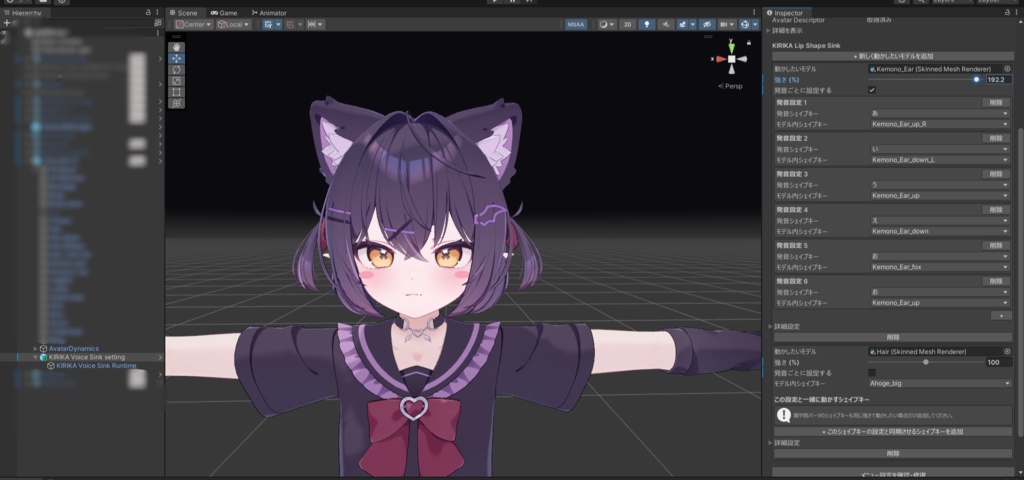Open the Kemono_Ear_fox shape key dropdown
This screenshot has height=480, width=1024.
[940, 267]
